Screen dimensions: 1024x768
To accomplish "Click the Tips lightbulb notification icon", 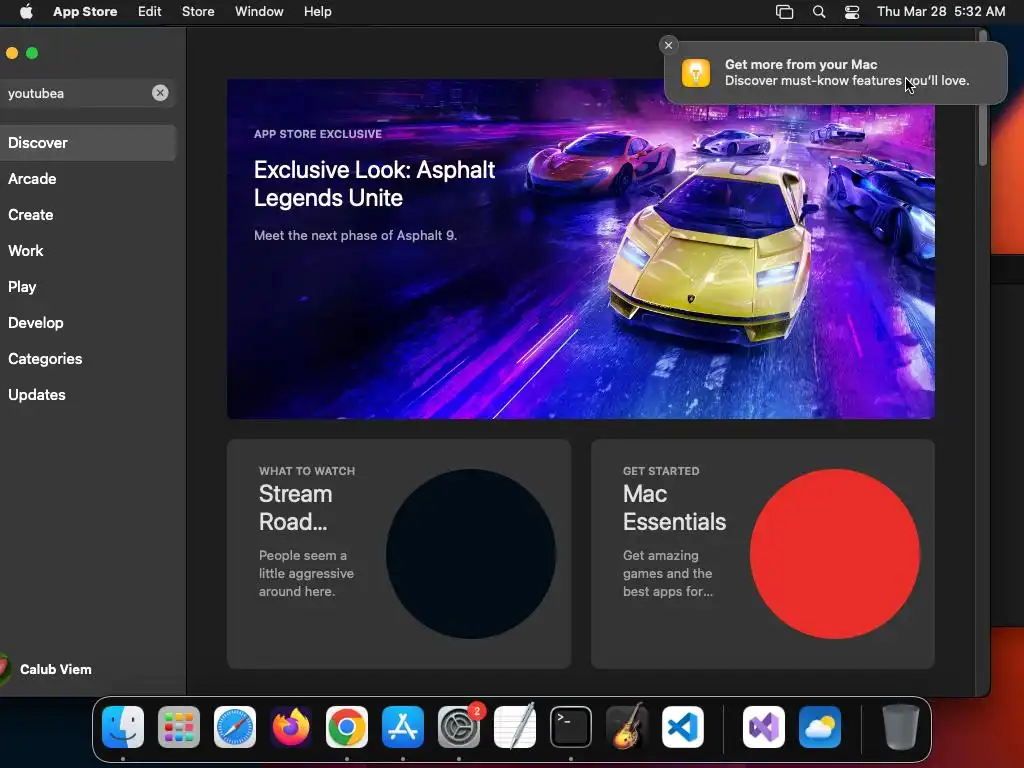I will (x=696, y=72).
